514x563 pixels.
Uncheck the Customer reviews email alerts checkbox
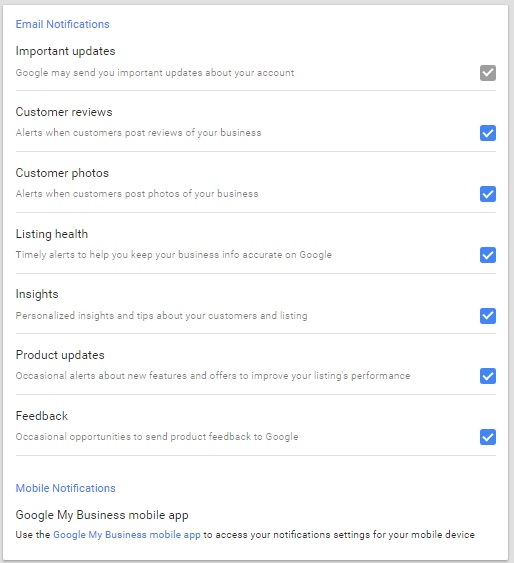tap(488, 133)
